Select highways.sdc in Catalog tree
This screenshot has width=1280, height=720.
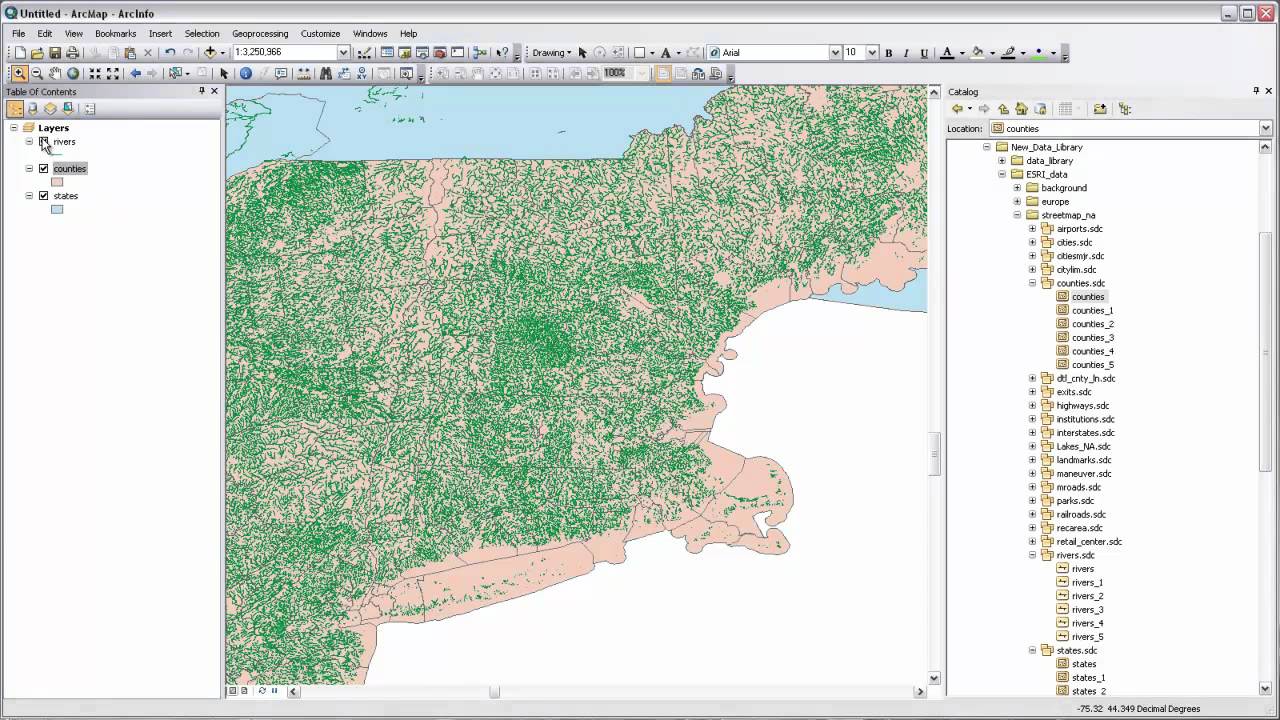pos(1083,406)
